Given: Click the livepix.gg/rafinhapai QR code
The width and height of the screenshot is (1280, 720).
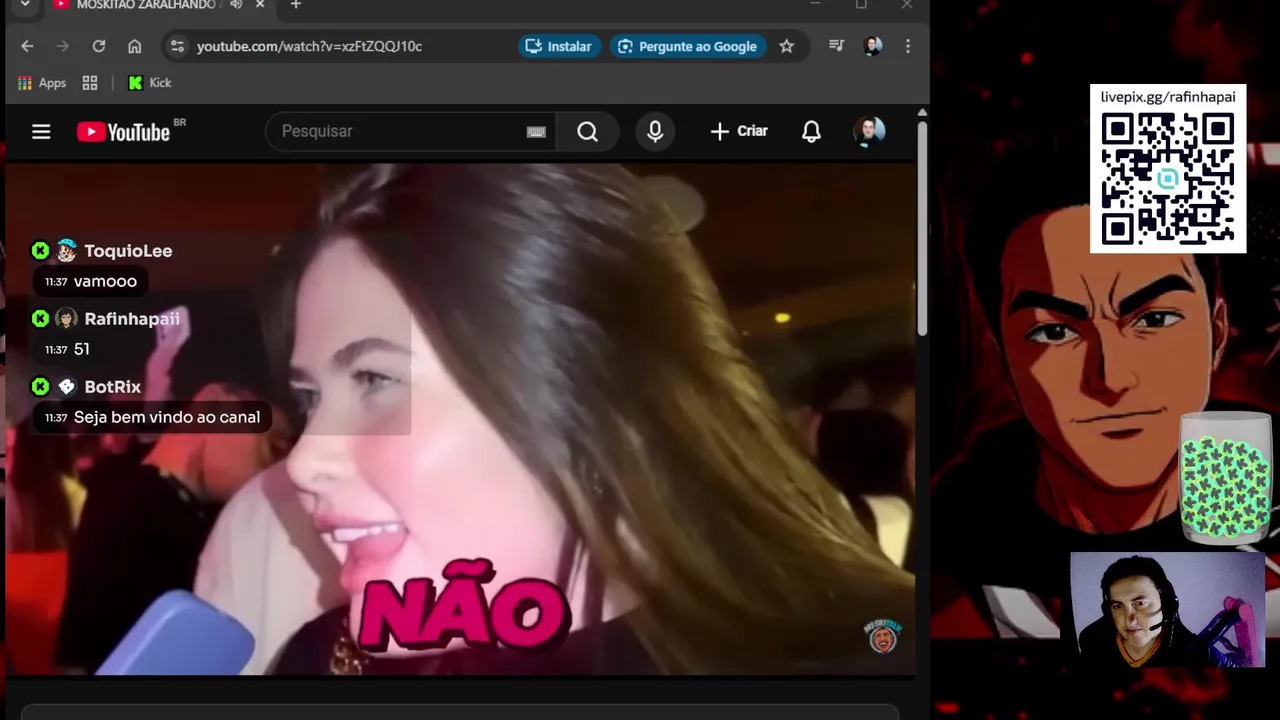Looking at the screenshot, I should coord(1168,180).
